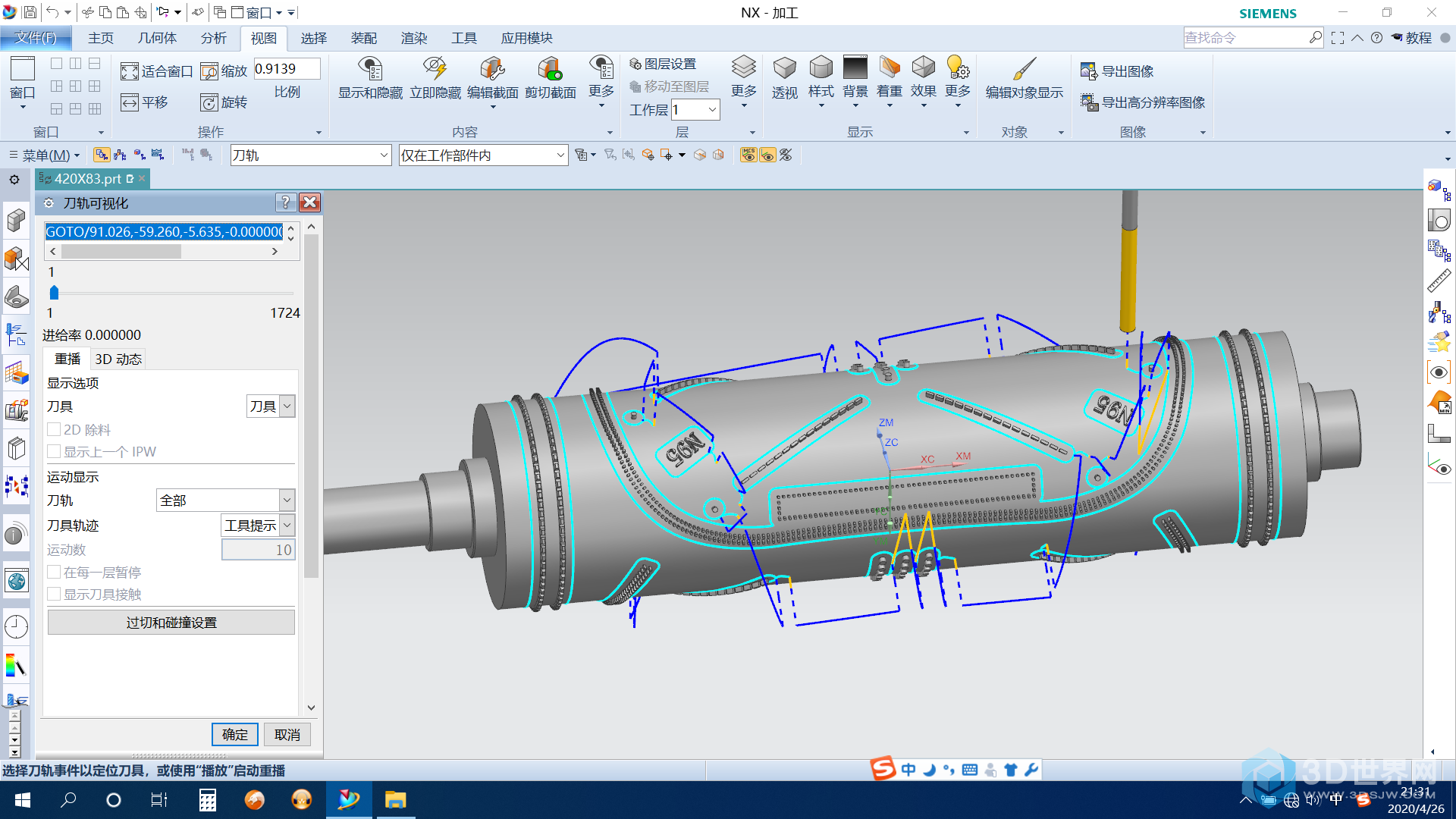Image resolution: width=1456 pixels, height=819 pixels.
Task: Click the 取消 cancel button
Action: tap(287, 735)
